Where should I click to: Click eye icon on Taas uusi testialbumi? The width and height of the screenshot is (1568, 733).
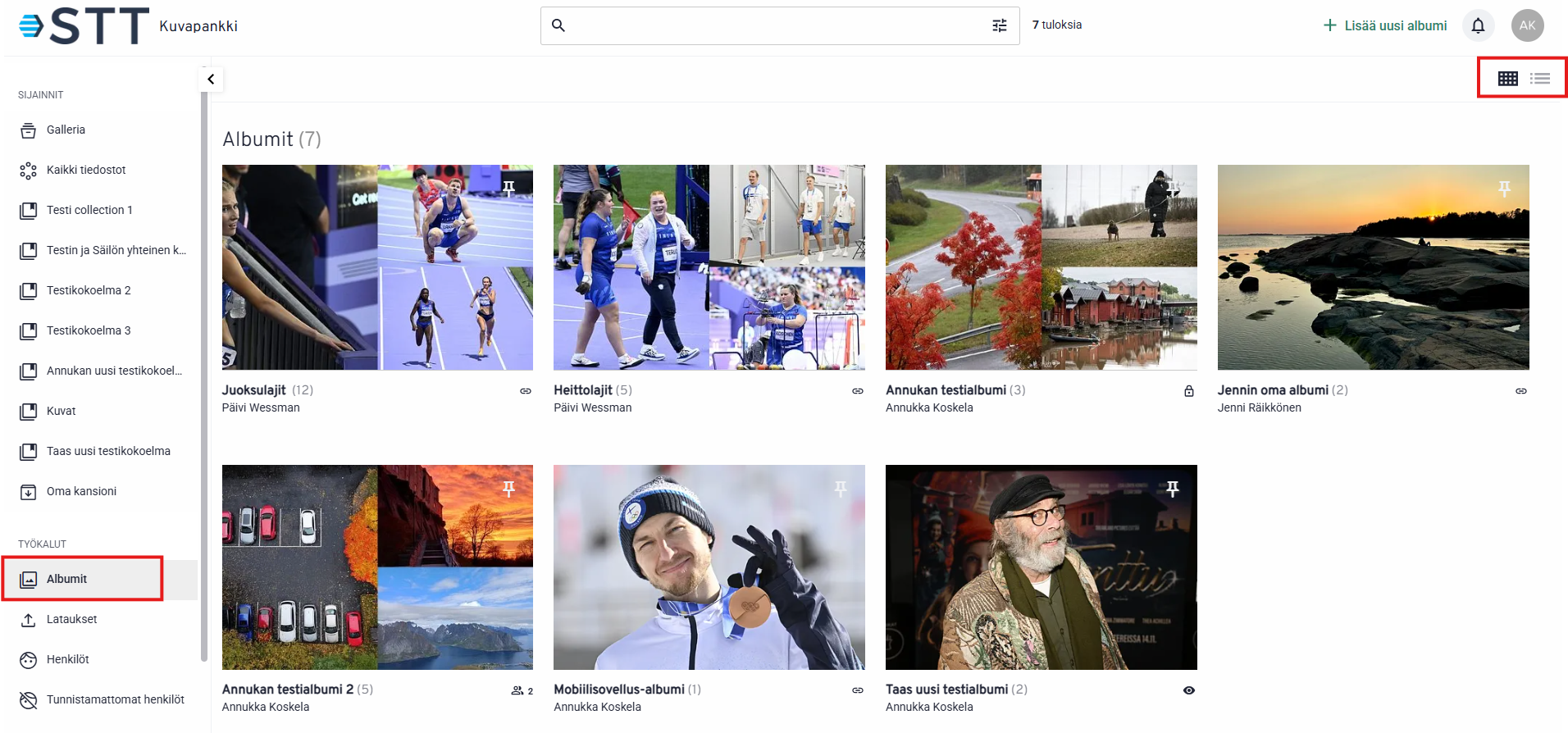(1188, 690)
